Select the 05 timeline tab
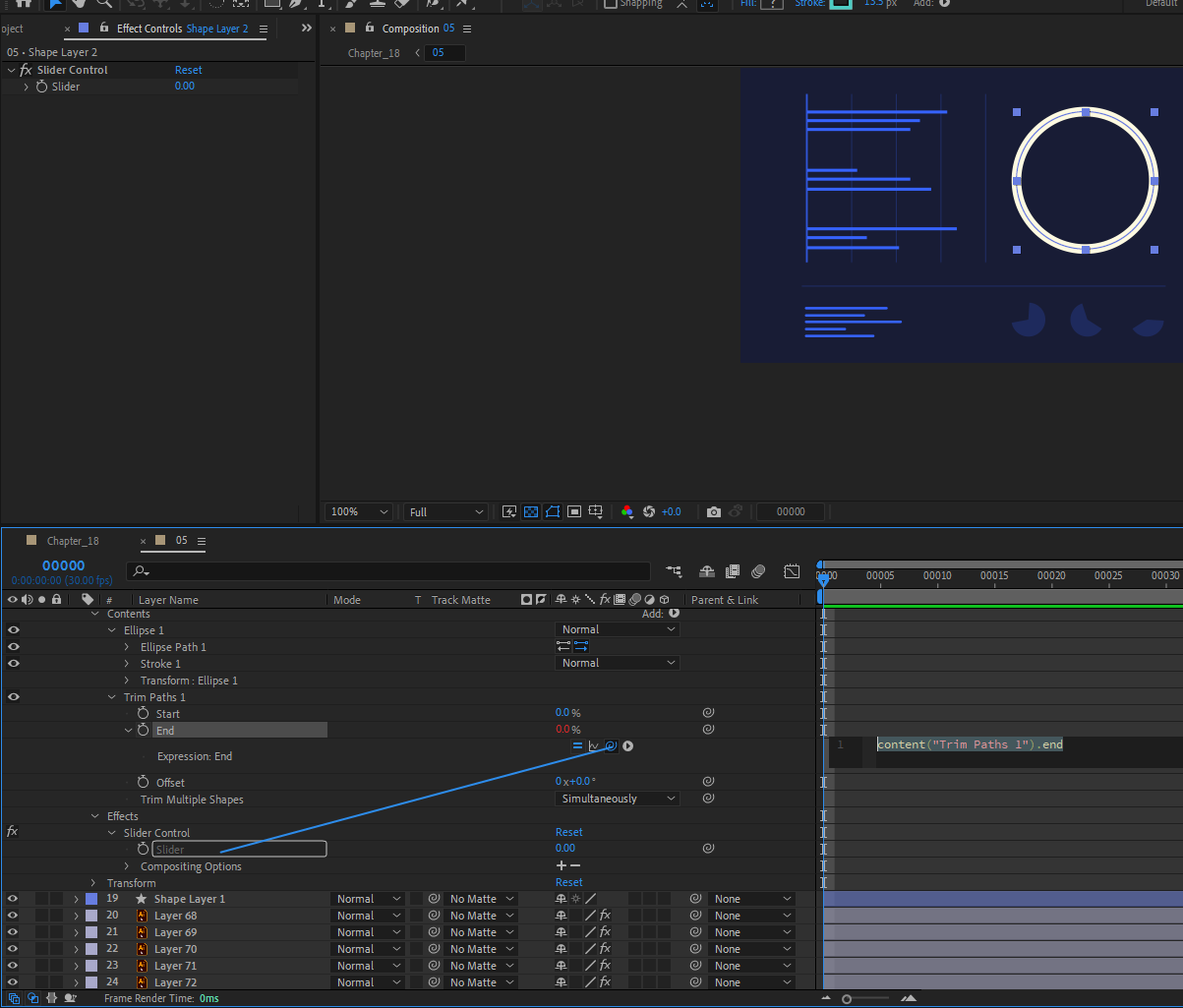The height and width of the screenshot is (1008, 1183). click(181, 541)
